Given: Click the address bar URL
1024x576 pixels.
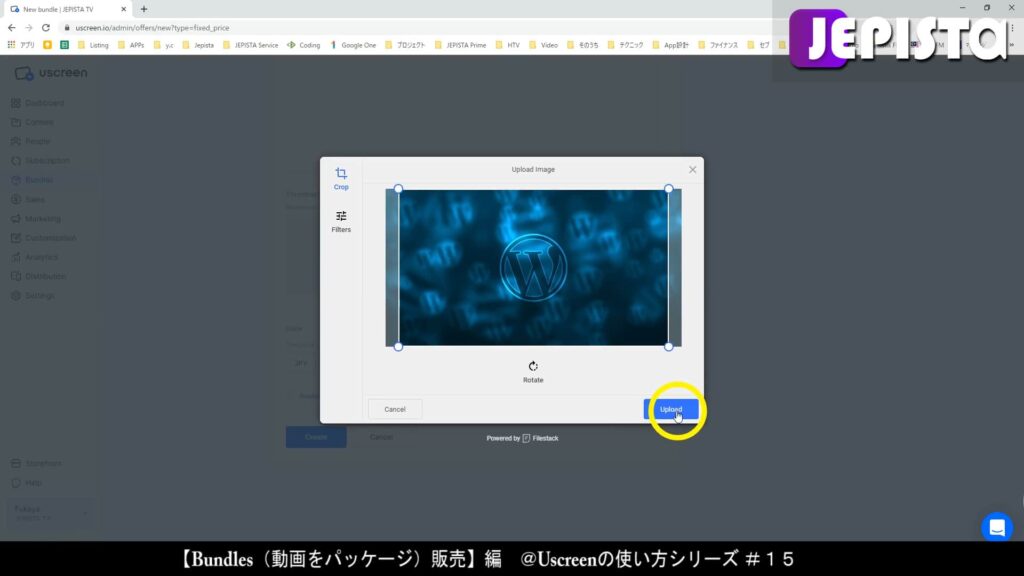Looking at the screenshot, I should pyautogui.click(x=152, y=28).
